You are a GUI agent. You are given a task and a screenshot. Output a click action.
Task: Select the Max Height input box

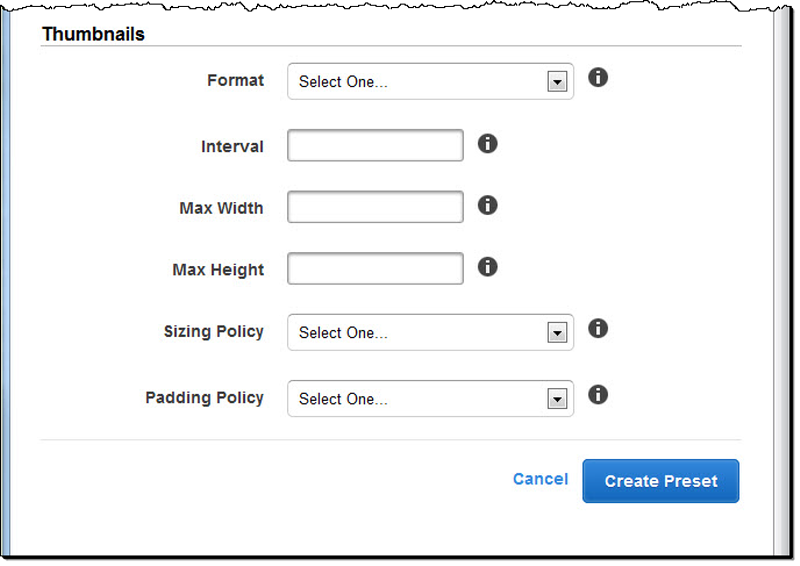(x=375, y=269)
